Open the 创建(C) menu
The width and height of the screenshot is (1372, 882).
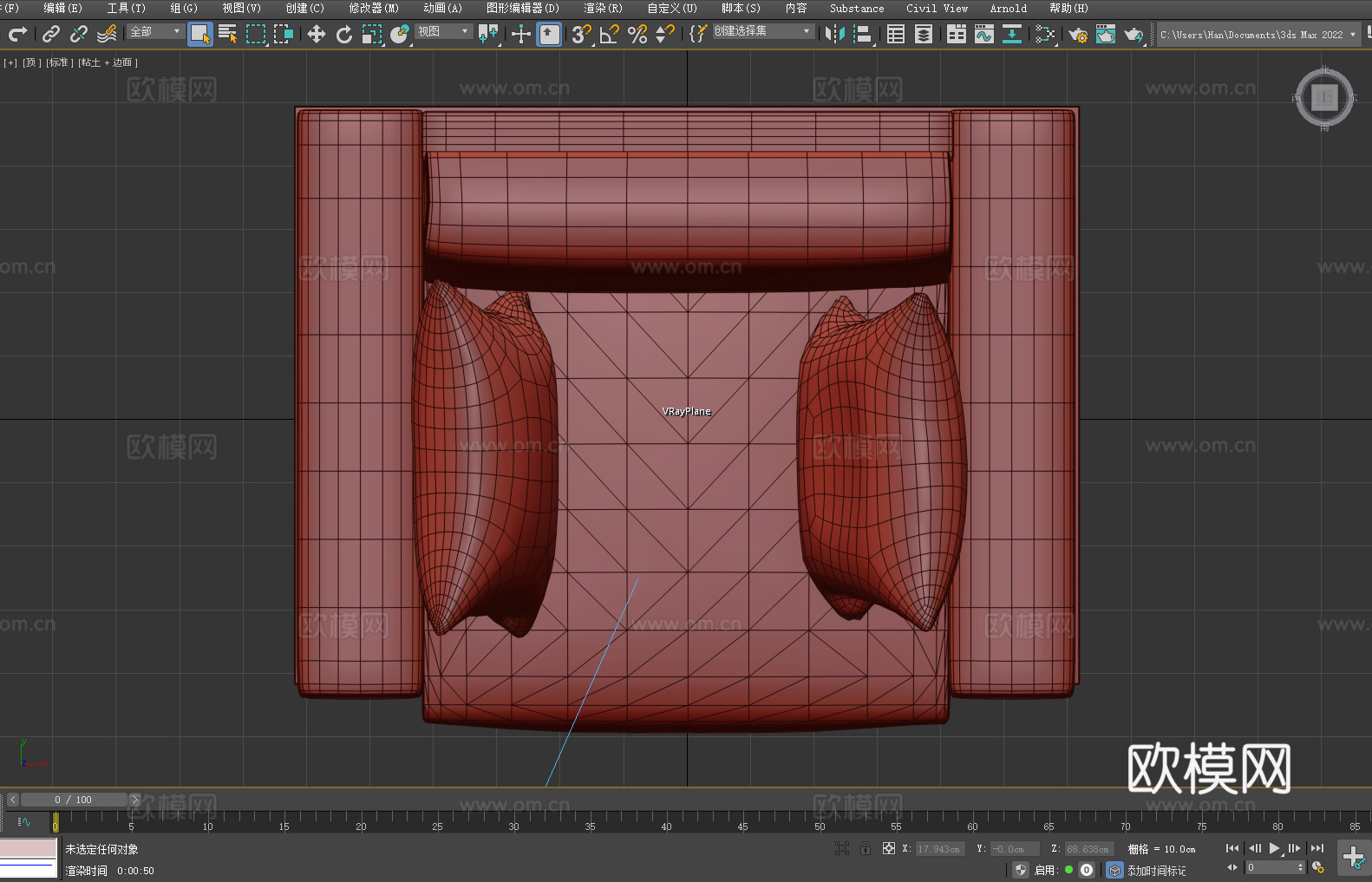pyautogui.click(x=305, y=8)
